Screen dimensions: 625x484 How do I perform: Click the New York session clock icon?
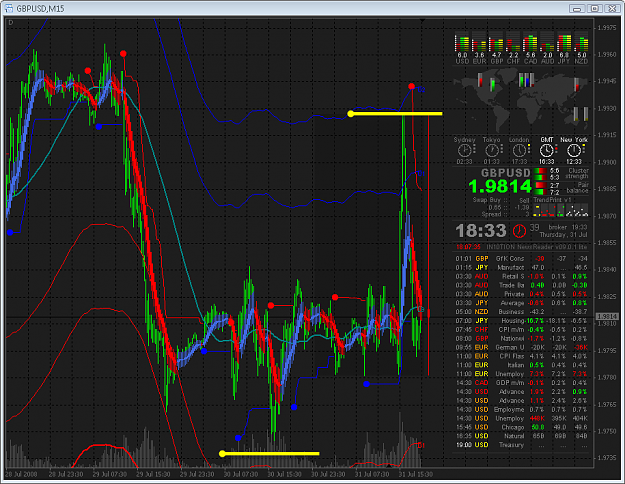tap(574, 151)
